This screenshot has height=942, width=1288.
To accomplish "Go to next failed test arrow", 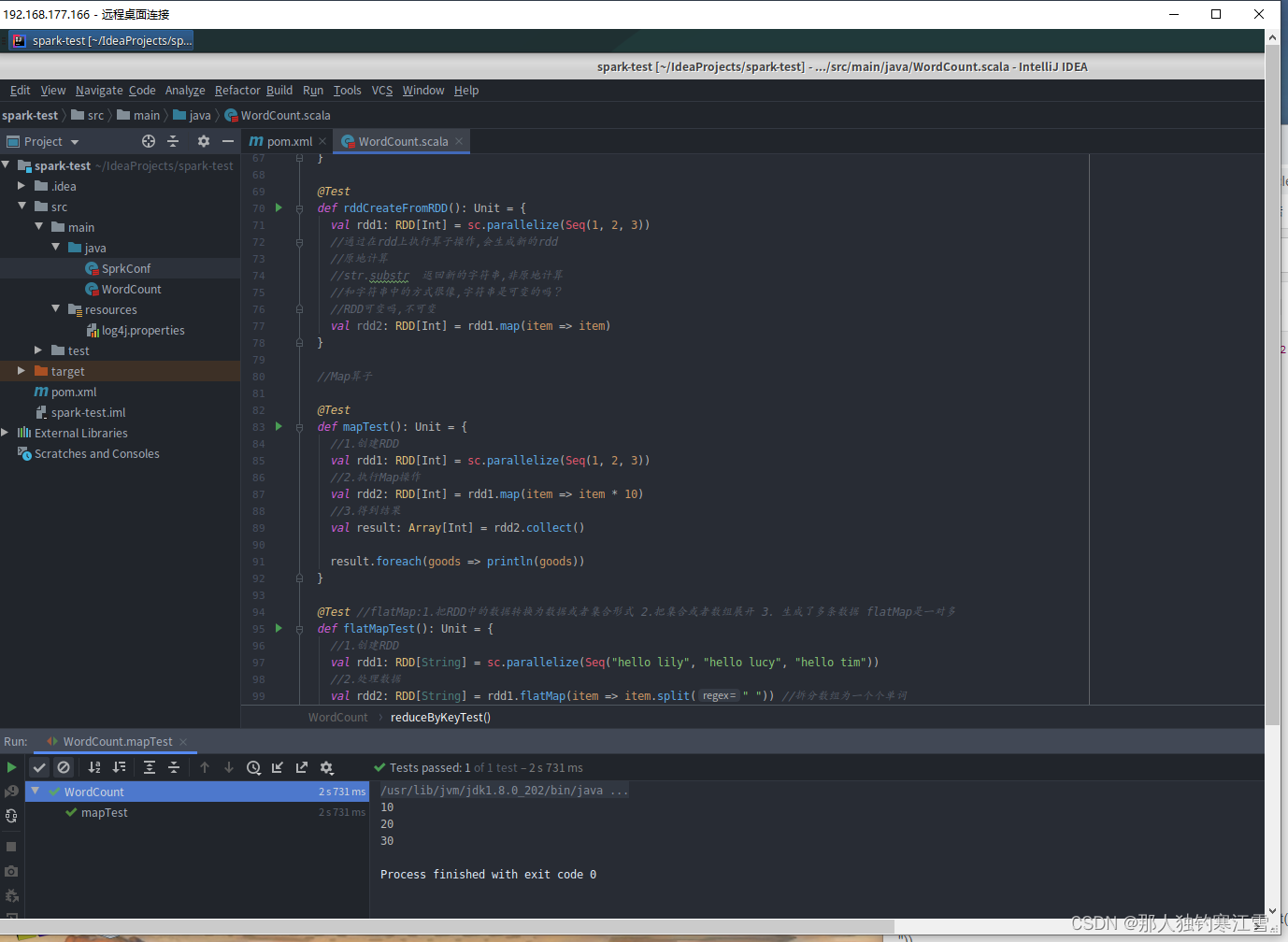I will [x=229, y=767].
